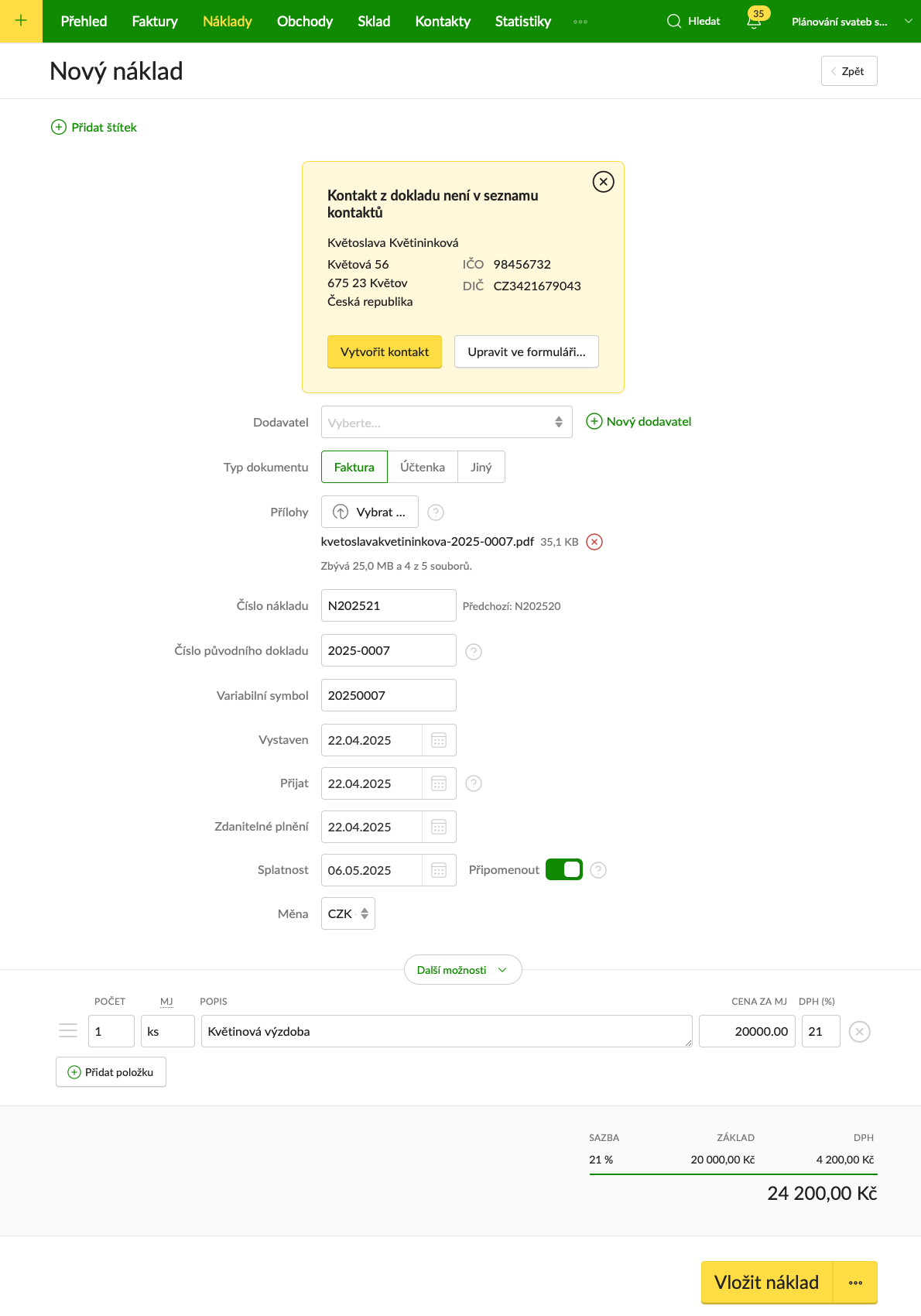Toggle the Připomenout reminder switch
Viewport: 921px width, 1316px height.
pos(564,869)
